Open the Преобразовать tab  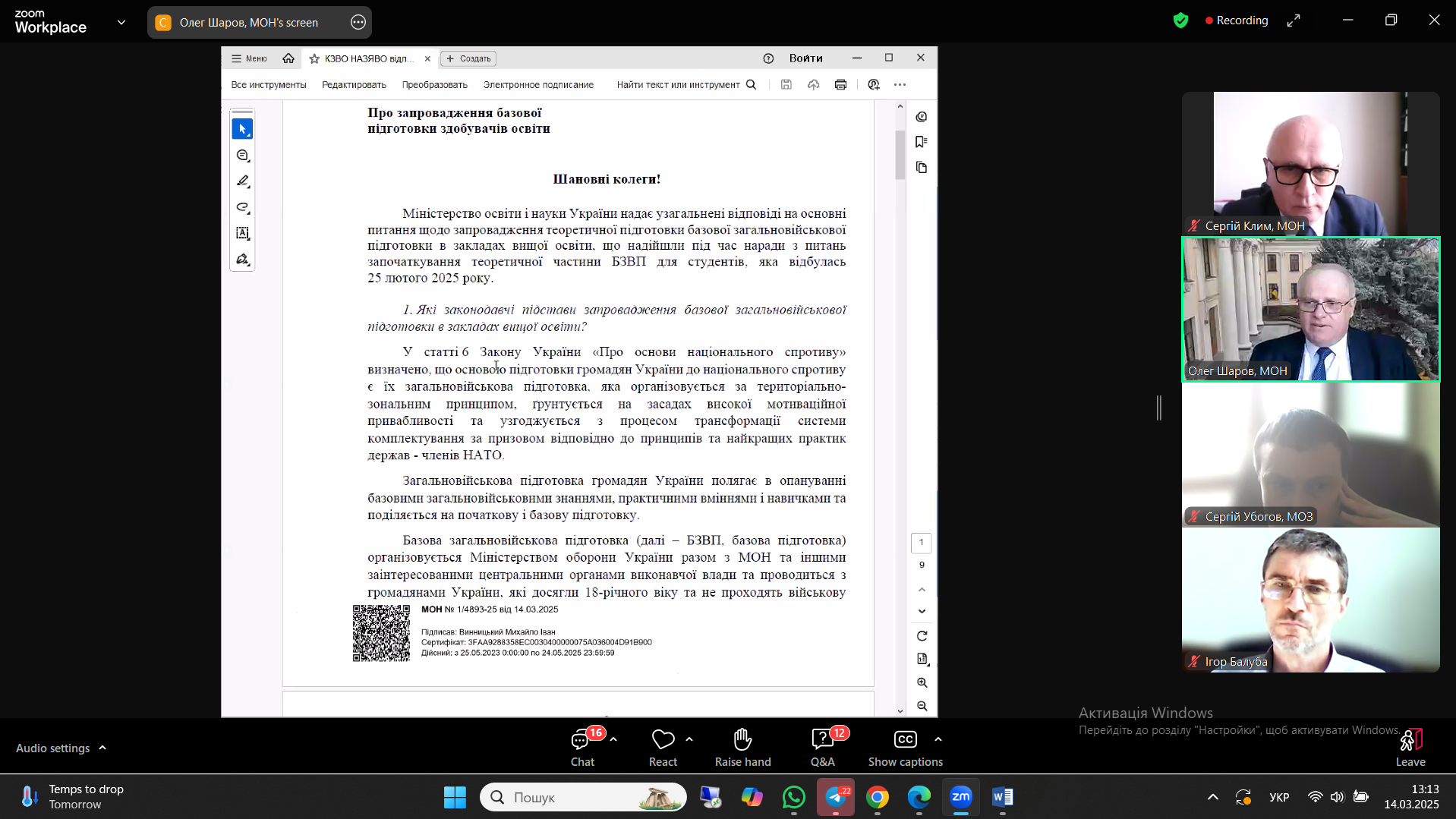pos(435,85)
